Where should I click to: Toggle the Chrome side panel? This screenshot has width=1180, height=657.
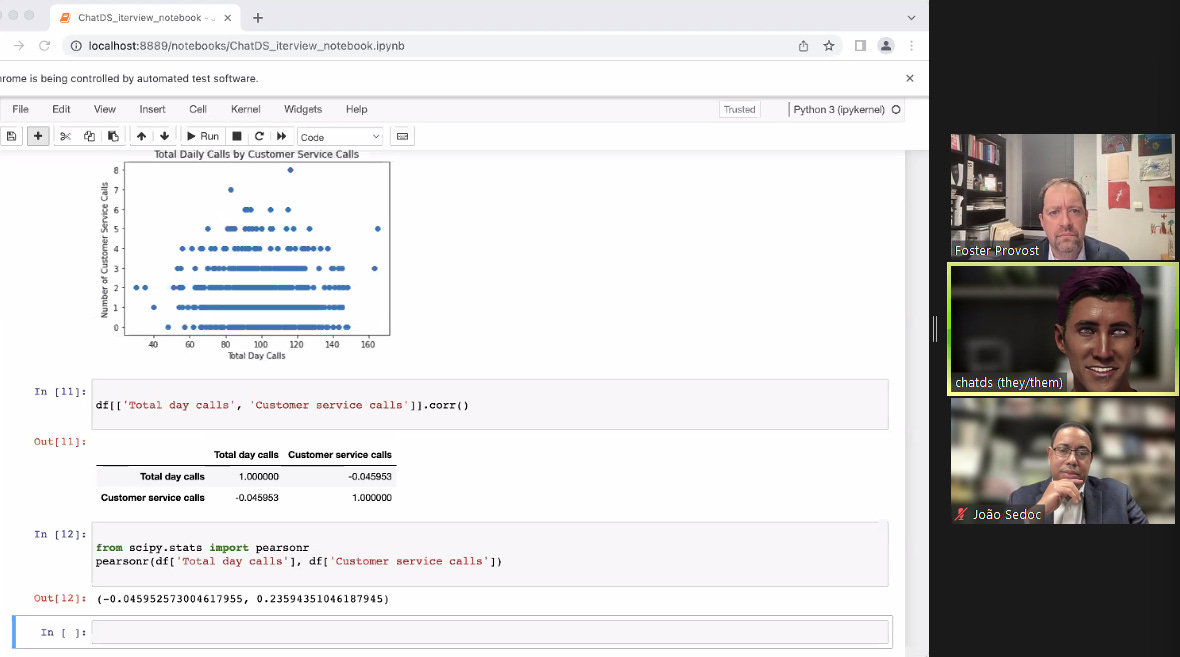coord(860,46)
